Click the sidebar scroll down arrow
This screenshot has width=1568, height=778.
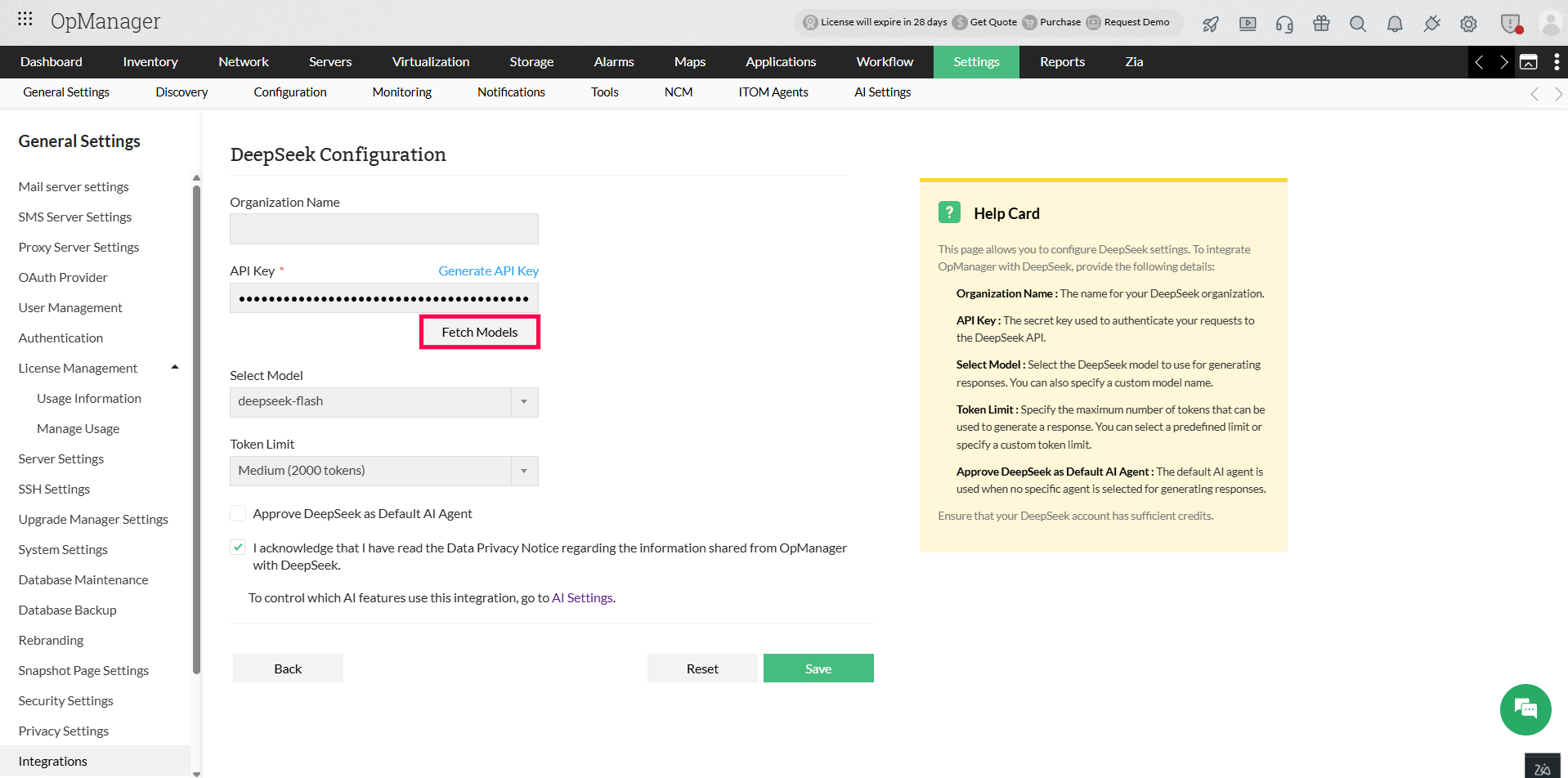(x=196, y=773)
